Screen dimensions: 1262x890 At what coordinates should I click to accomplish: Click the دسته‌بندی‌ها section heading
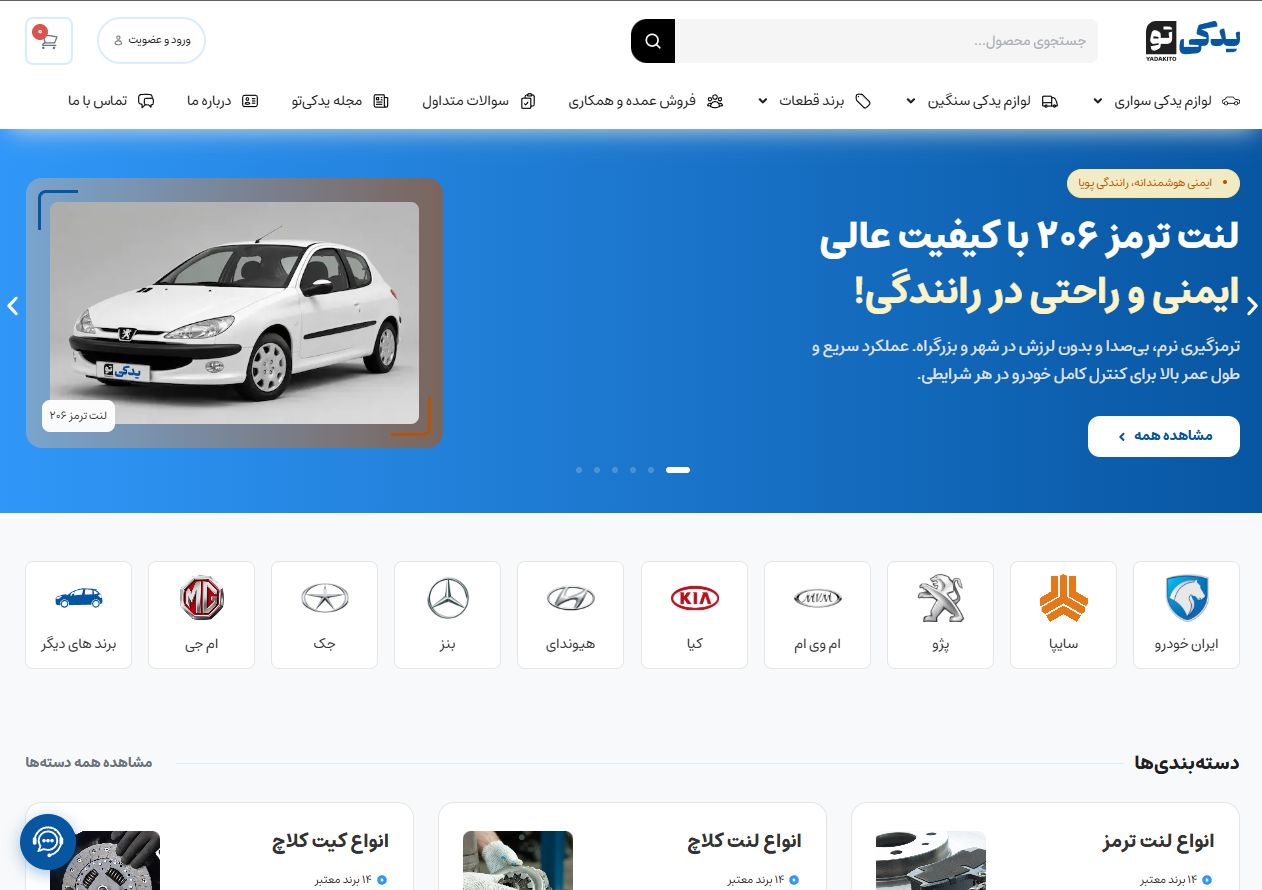click(1187, 762)
